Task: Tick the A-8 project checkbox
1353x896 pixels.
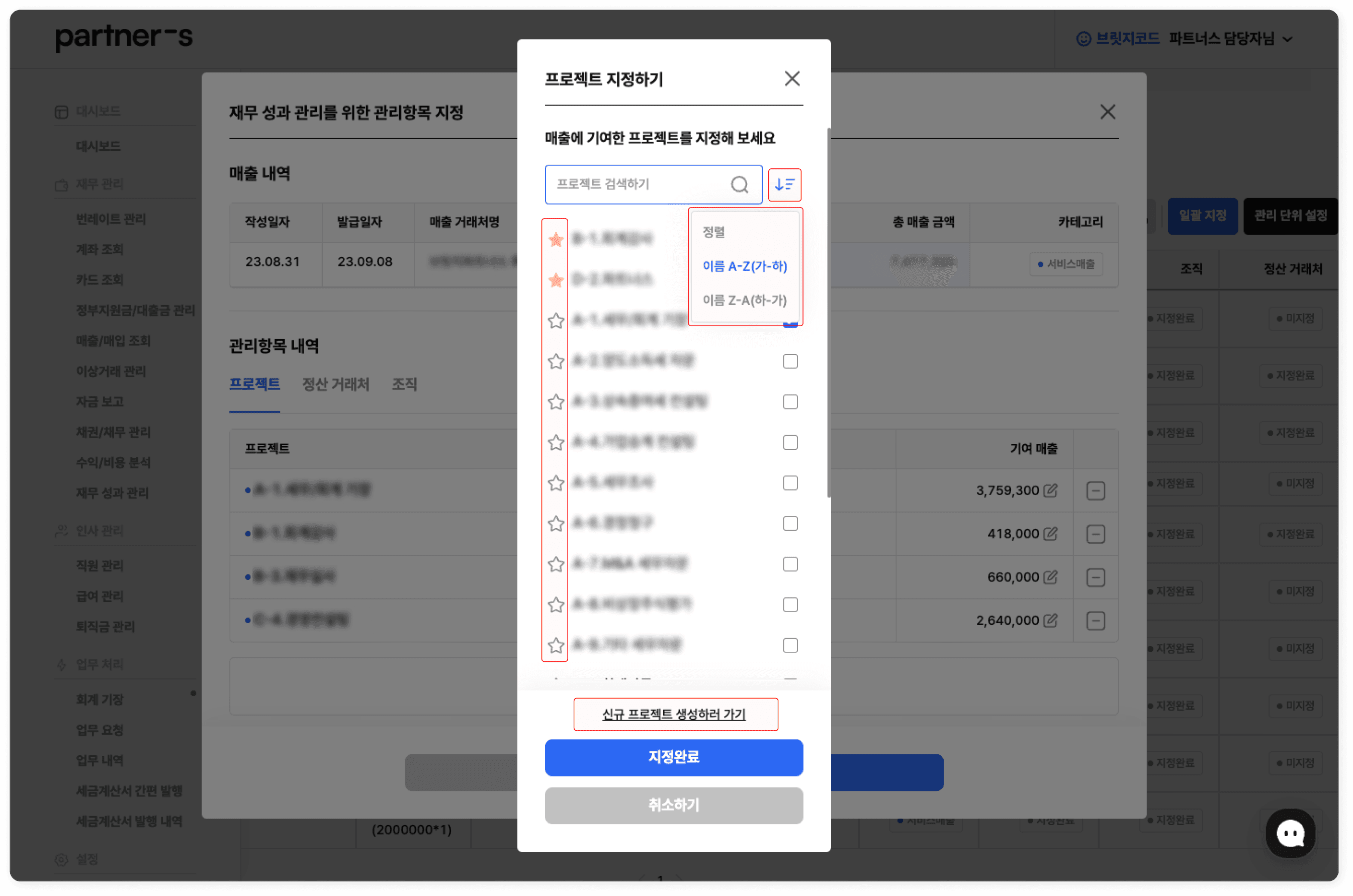Action: click(x=790, y=605)
